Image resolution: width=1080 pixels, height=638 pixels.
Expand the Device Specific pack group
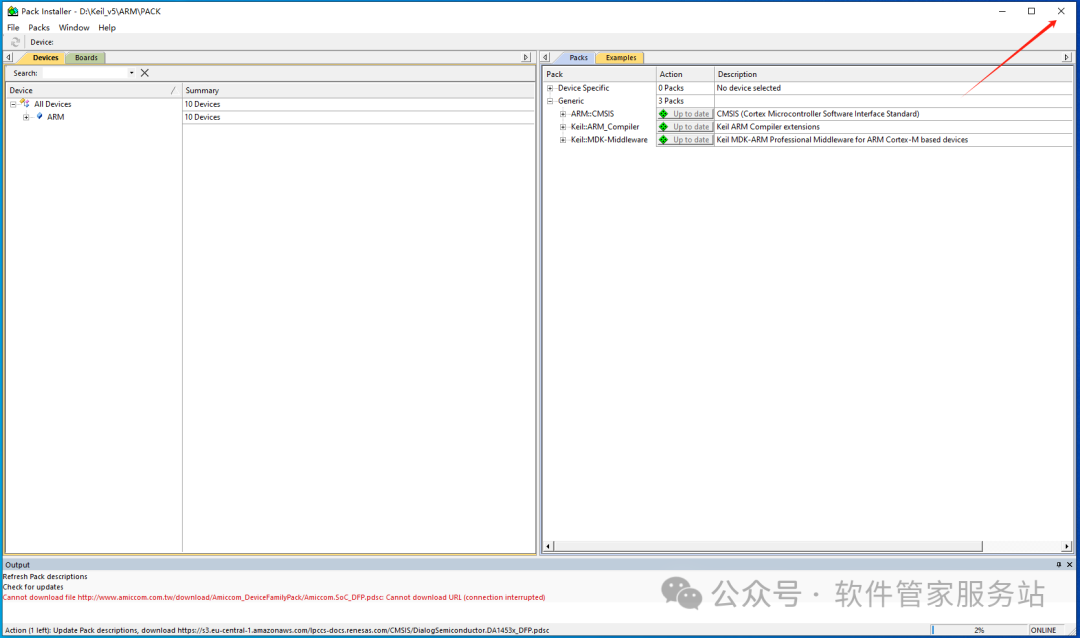tap(550, 88)
